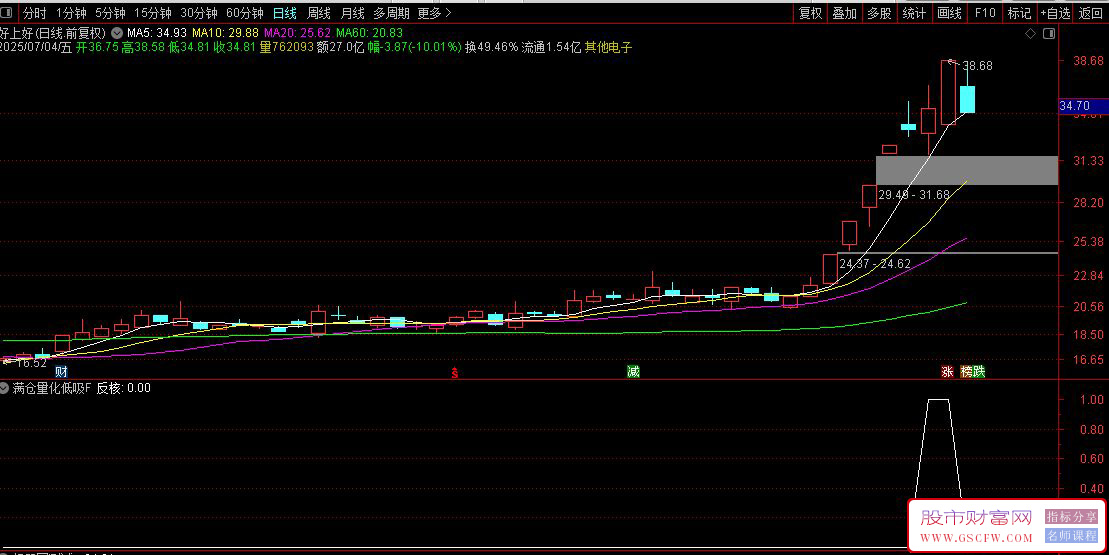Screen dimensions: 1109x555
Task: Select the 30分钟 period tab
Action: click(x=199, y=13)
